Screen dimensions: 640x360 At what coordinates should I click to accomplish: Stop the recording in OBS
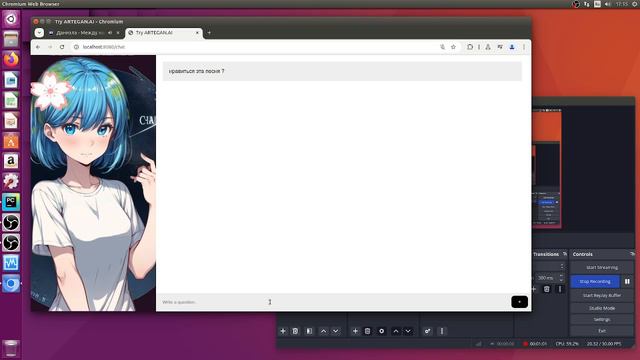pos(595,281)
